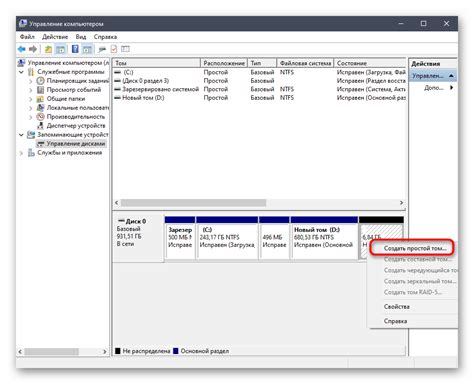Viewport: 474px width, 384px height.
Task: Select the Shared Folders icon in tree
Action: [x=40, y=99]
